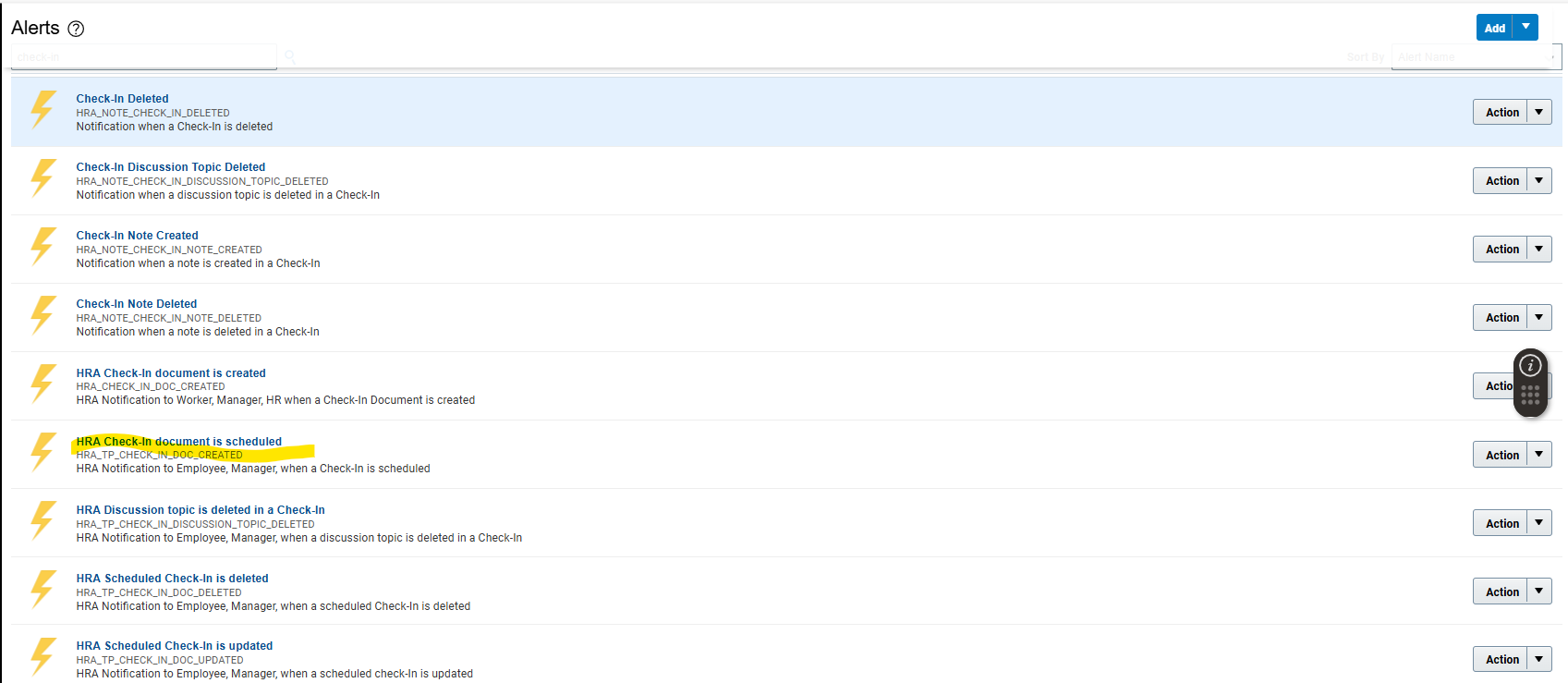
Task: Click the floating info widget icon
Action: click(1530, 366)
